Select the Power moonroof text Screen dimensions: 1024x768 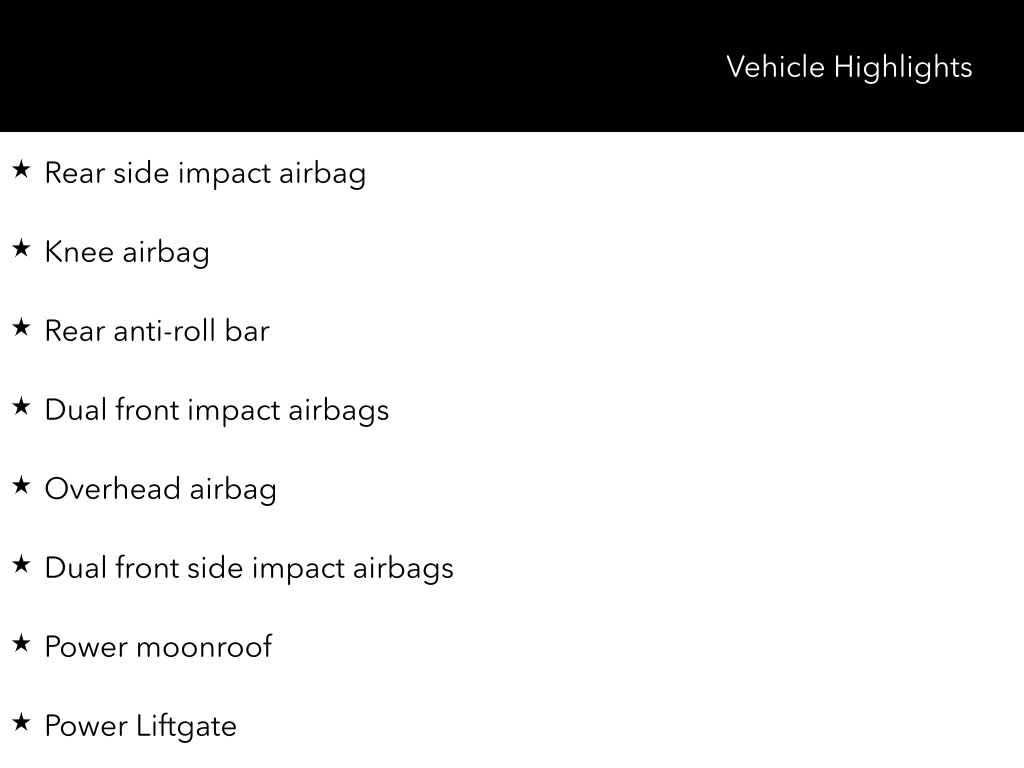coord(158,647)
